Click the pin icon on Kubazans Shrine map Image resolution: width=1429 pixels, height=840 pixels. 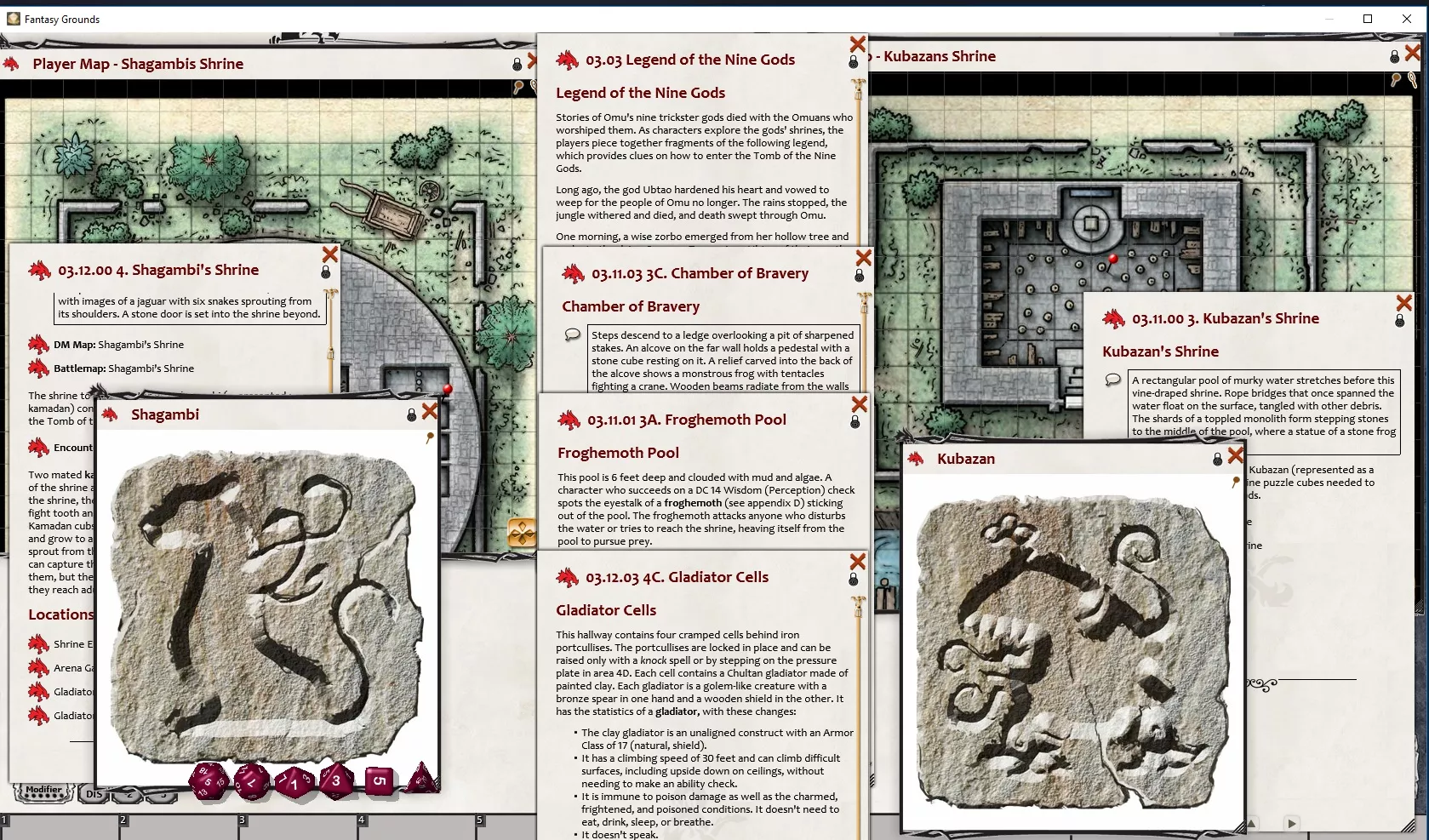(1396, 80)
